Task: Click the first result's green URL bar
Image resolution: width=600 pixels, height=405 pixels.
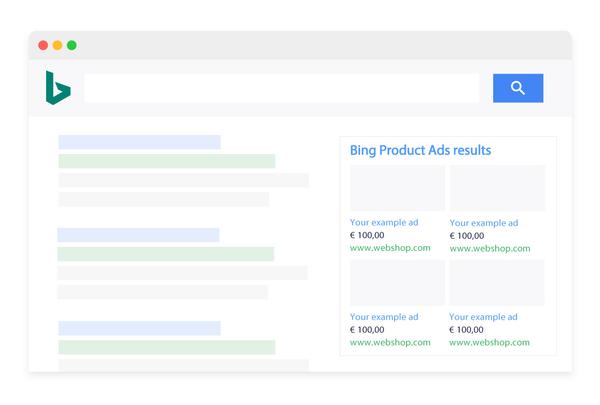Action: pyautogui.click(x=166, y=161)
